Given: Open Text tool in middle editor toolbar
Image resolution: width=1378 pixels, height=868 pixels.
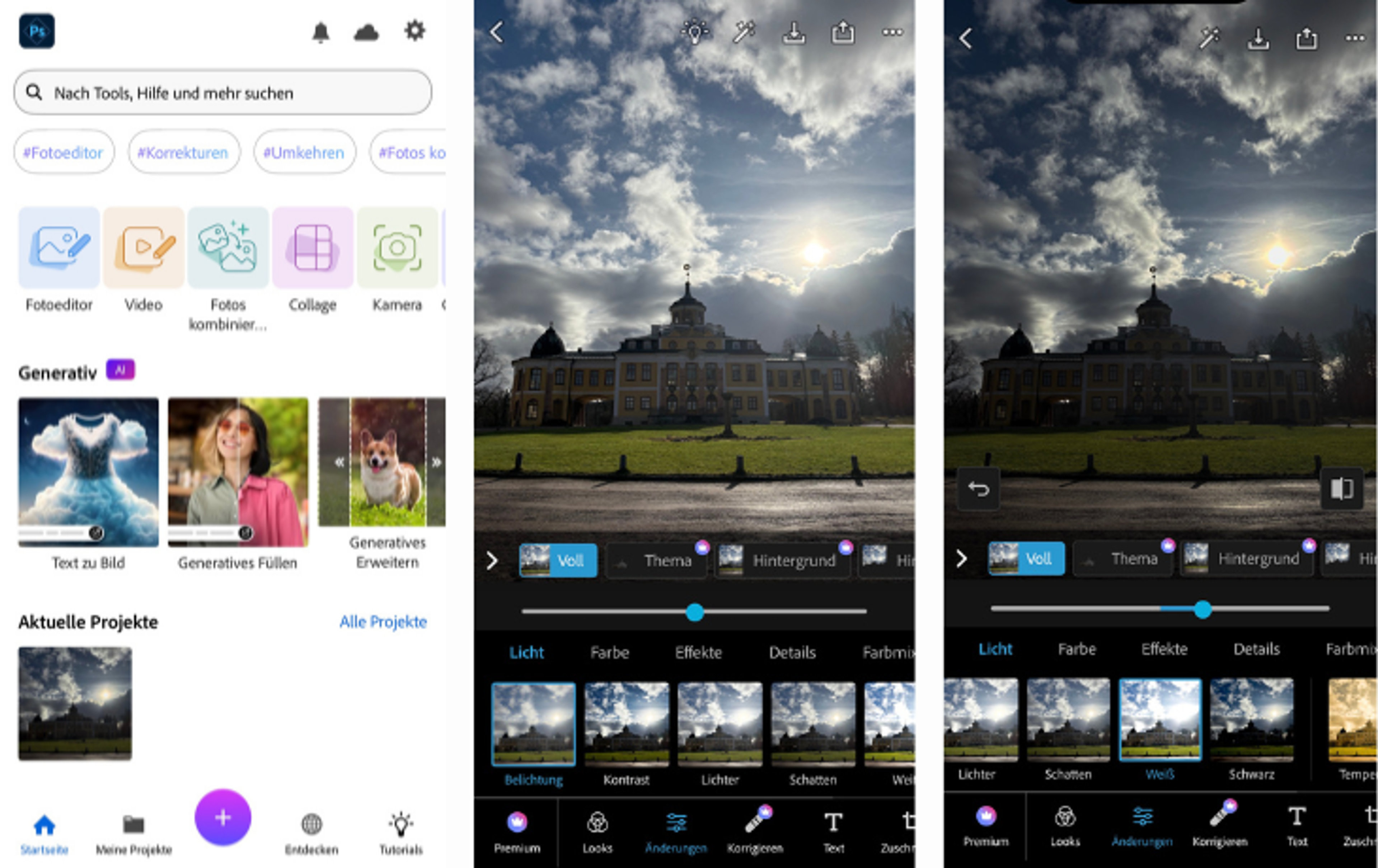Looking at the screenshot, I should 833,832.
